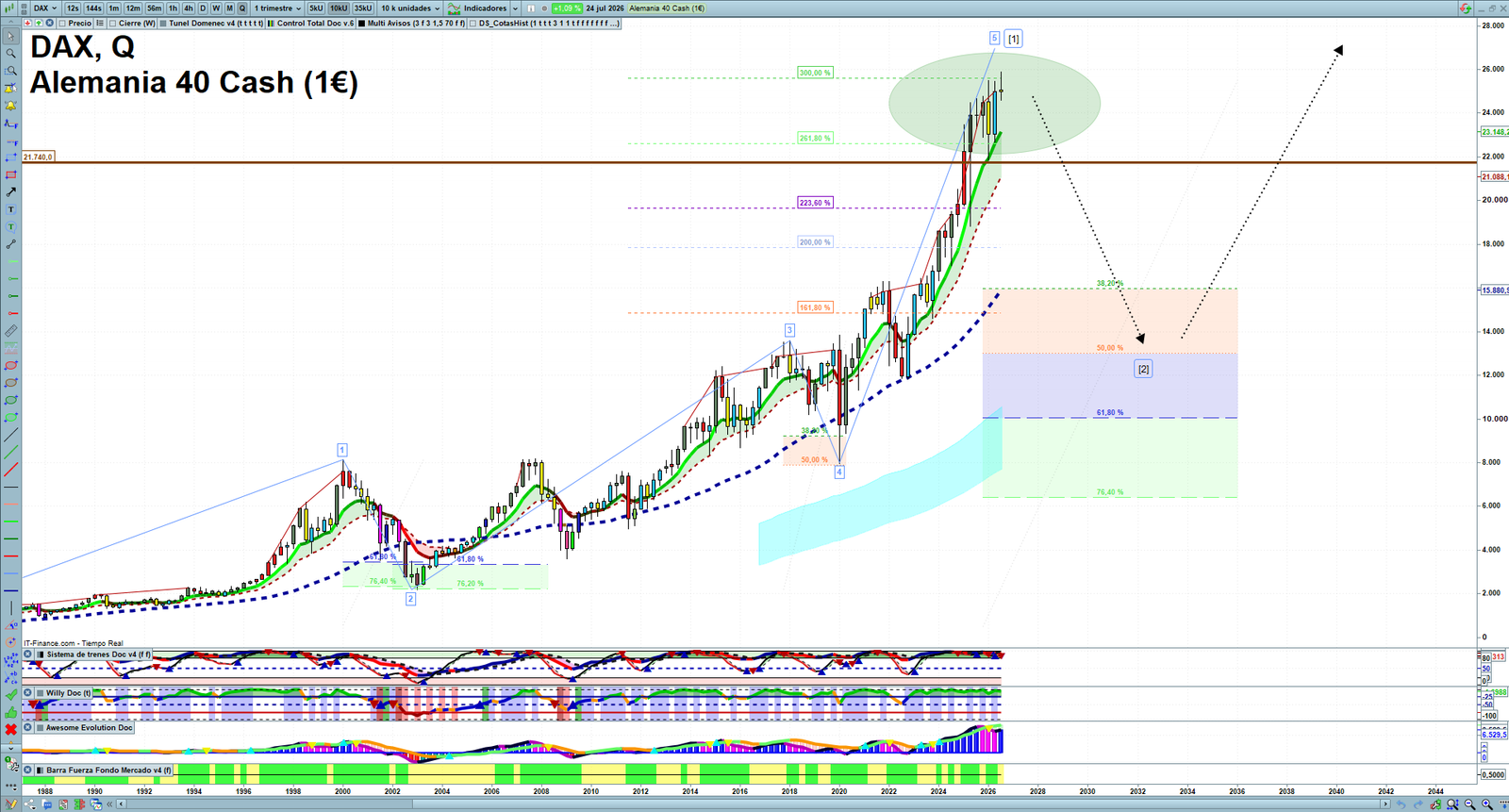Toggle the Precio checkbox
This screenshot has height=812, width=1509.
[62, 23]
